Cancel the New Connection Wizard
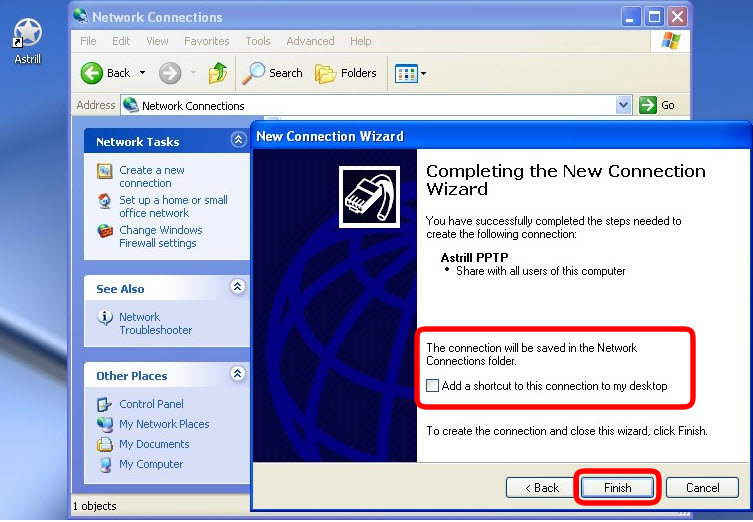Screen dimensions: 753x522 click(702, 488)
